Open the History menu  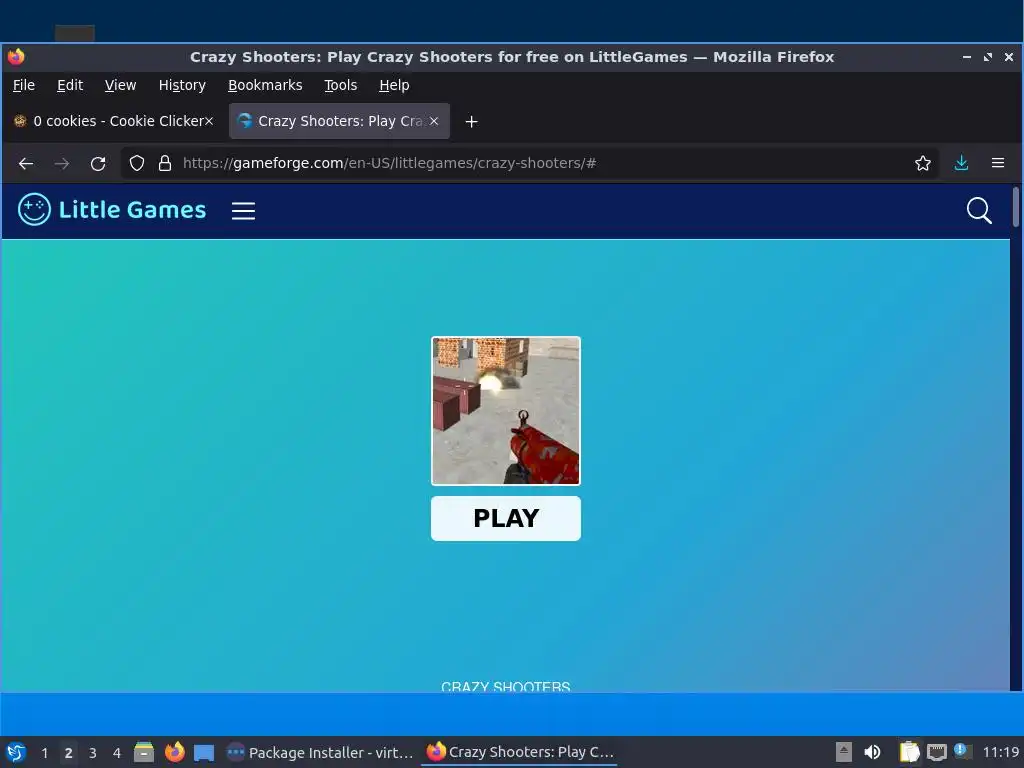pos(182,86)
